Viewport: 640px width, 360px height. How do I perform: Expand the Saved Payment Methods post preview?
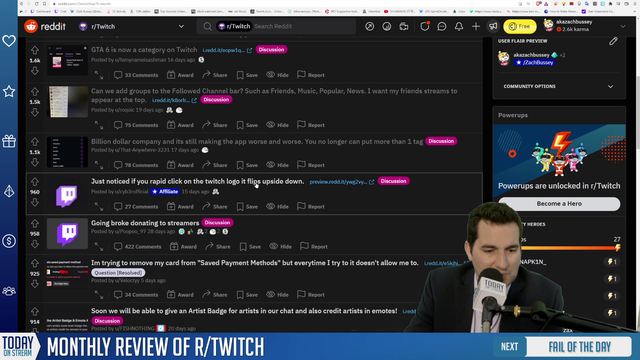[x=99, y=295]
